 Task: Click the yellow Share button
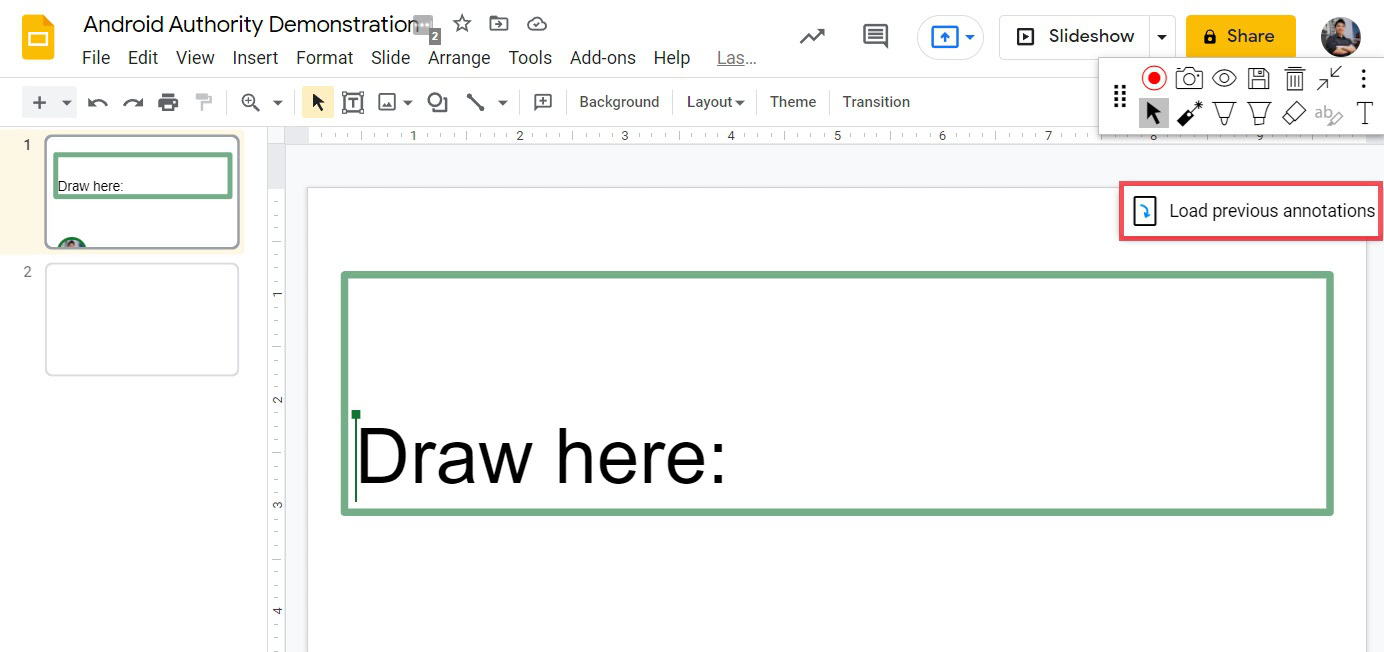pos(1240,37)
